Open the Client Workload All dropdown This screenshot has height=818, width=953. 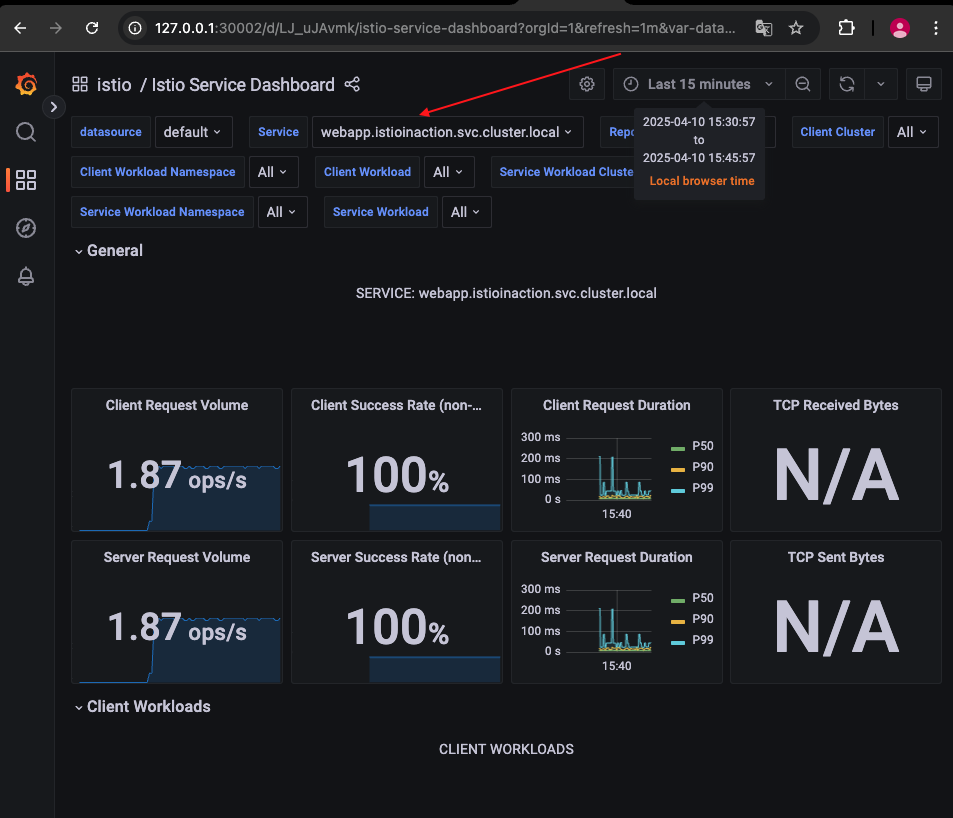(x=449, y=172)
